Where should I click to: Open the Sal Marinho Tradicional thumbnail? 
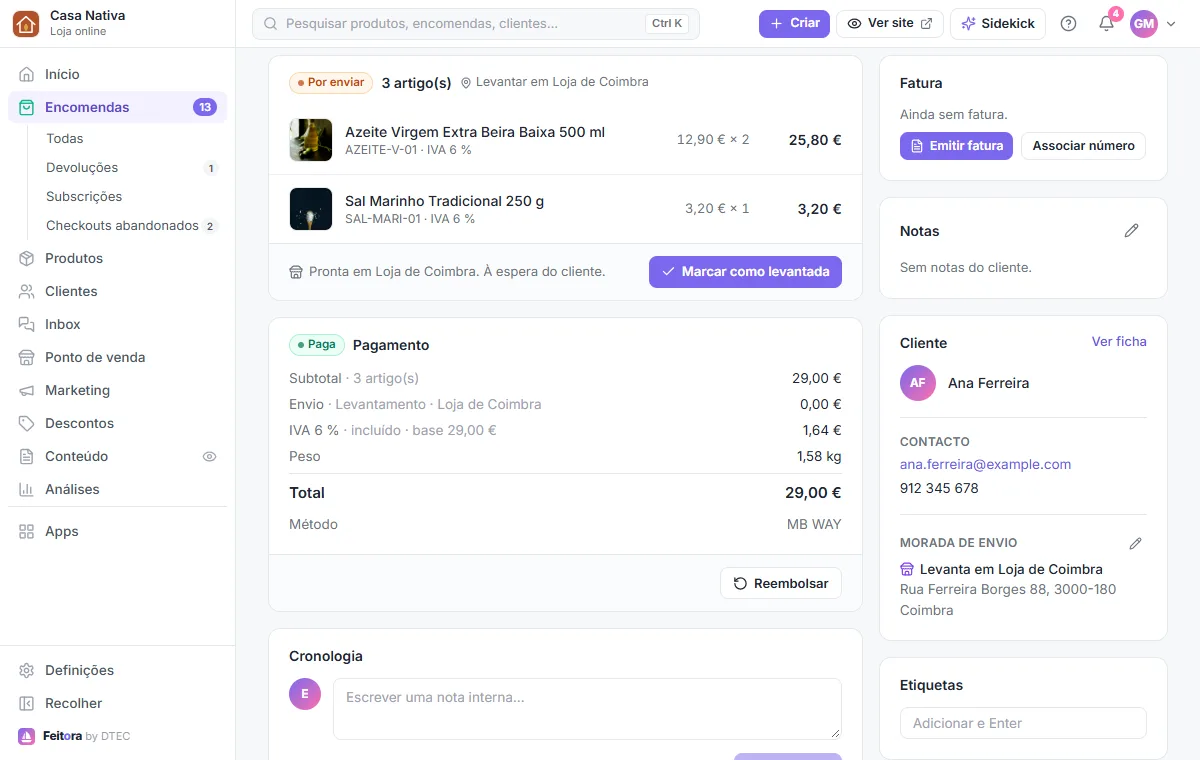[311, 209]
